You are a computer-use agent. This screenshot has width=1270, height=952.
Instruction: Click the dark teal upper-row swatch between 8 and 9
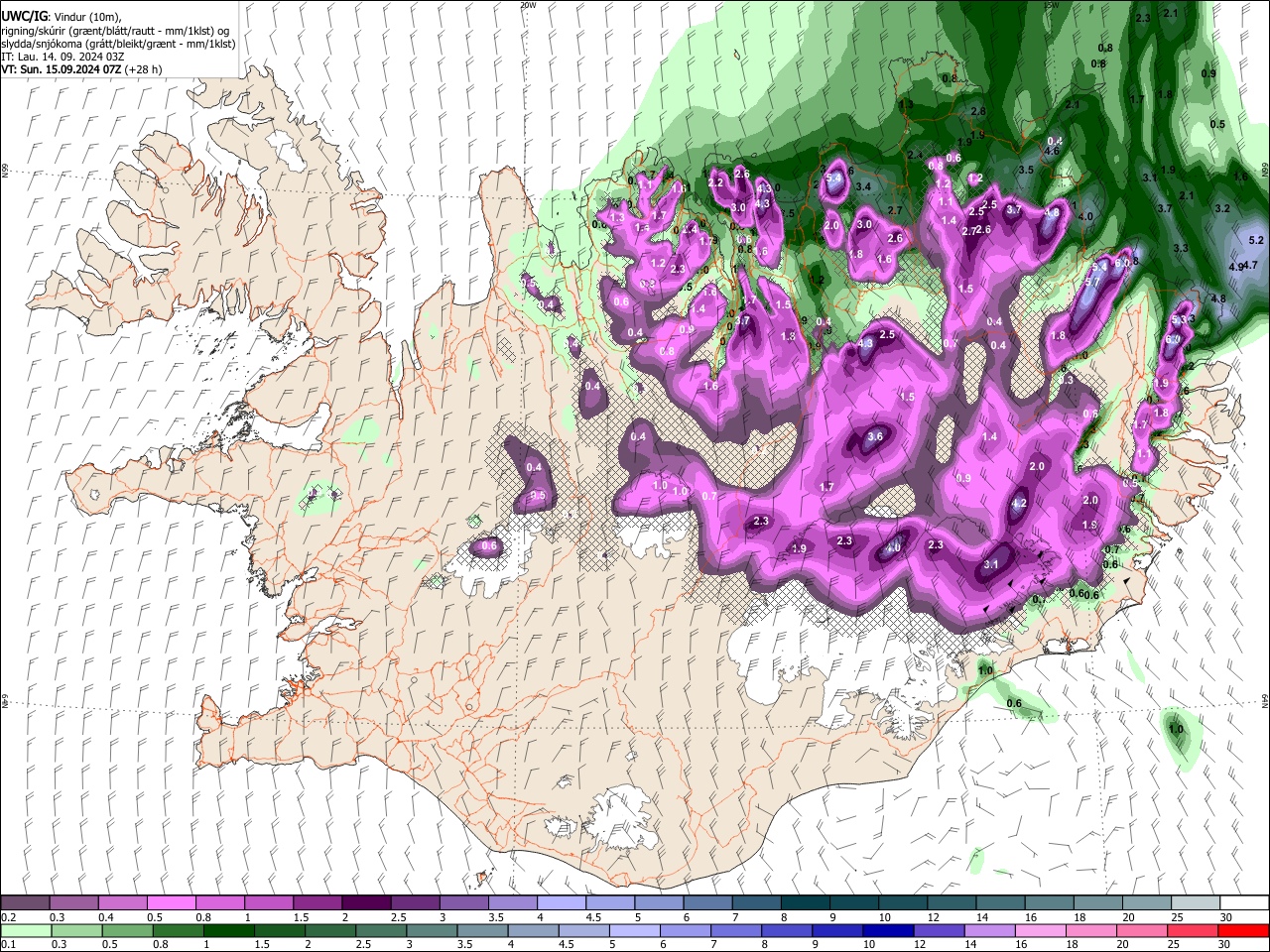point(804,902)
